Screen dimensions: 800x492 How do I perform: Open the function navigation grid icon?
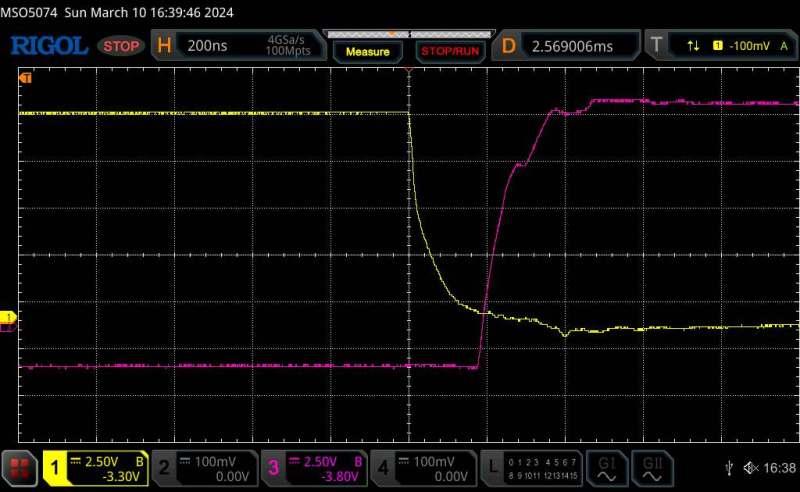[19, 467]
